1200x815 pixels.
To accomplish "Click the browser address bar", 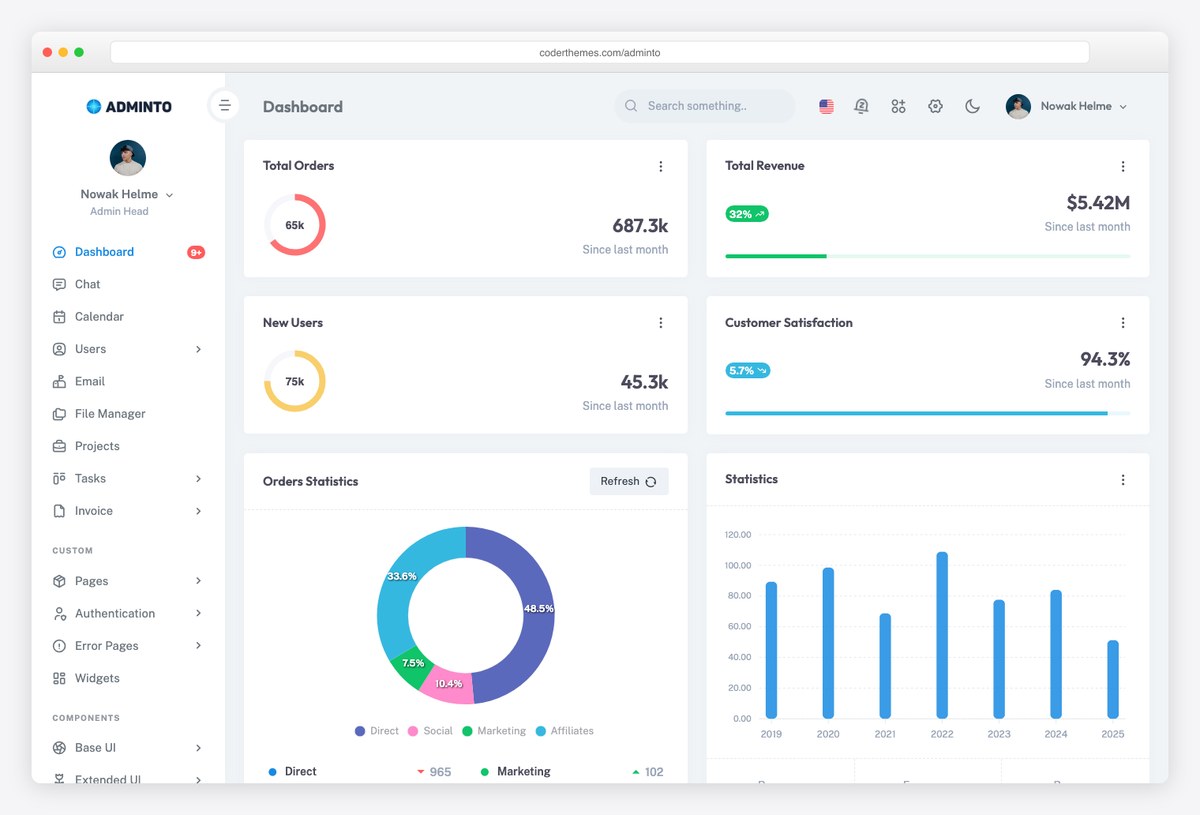I will 600,52.
